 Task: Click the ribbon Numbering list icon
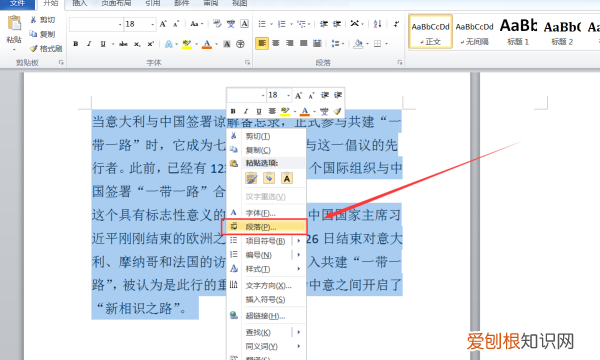coord(282,24)
